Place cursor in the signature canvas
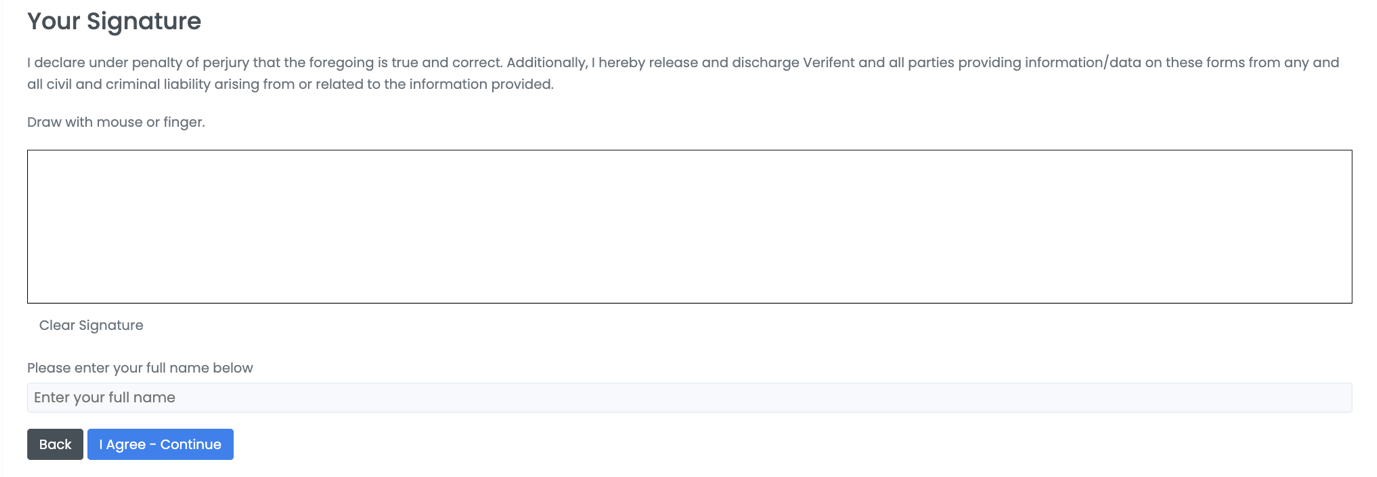Screen dimensions: 1377x477 click(x=689, y=227)
